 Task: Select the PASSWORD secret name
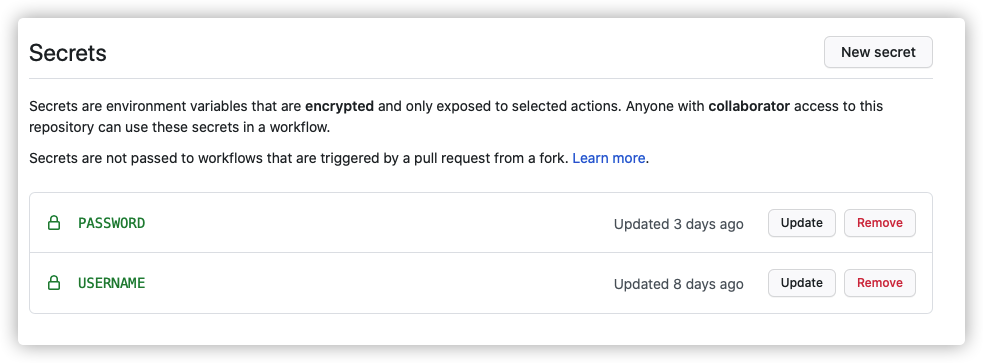pyautogui.click(x=112, y=223)
